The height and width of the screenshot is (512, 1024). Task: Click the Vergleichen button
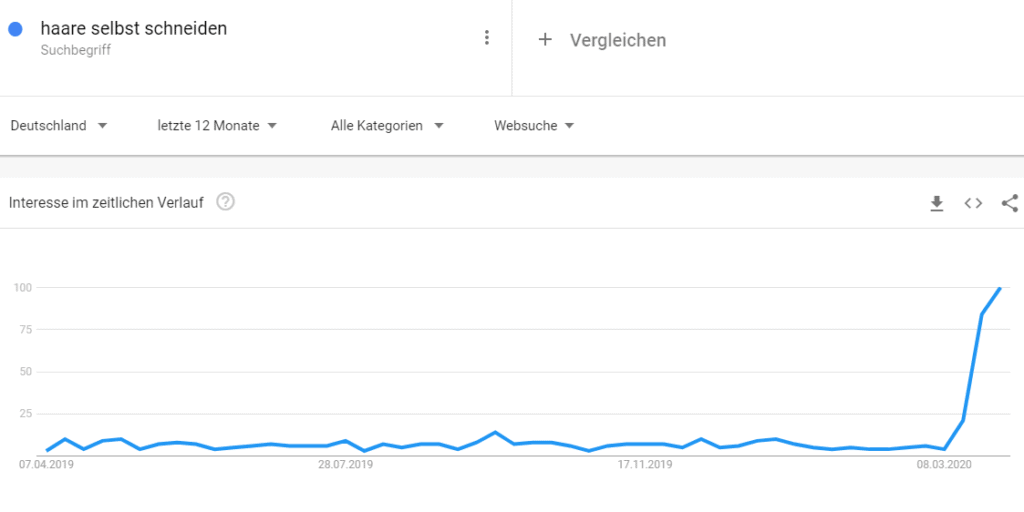point(617,40)
